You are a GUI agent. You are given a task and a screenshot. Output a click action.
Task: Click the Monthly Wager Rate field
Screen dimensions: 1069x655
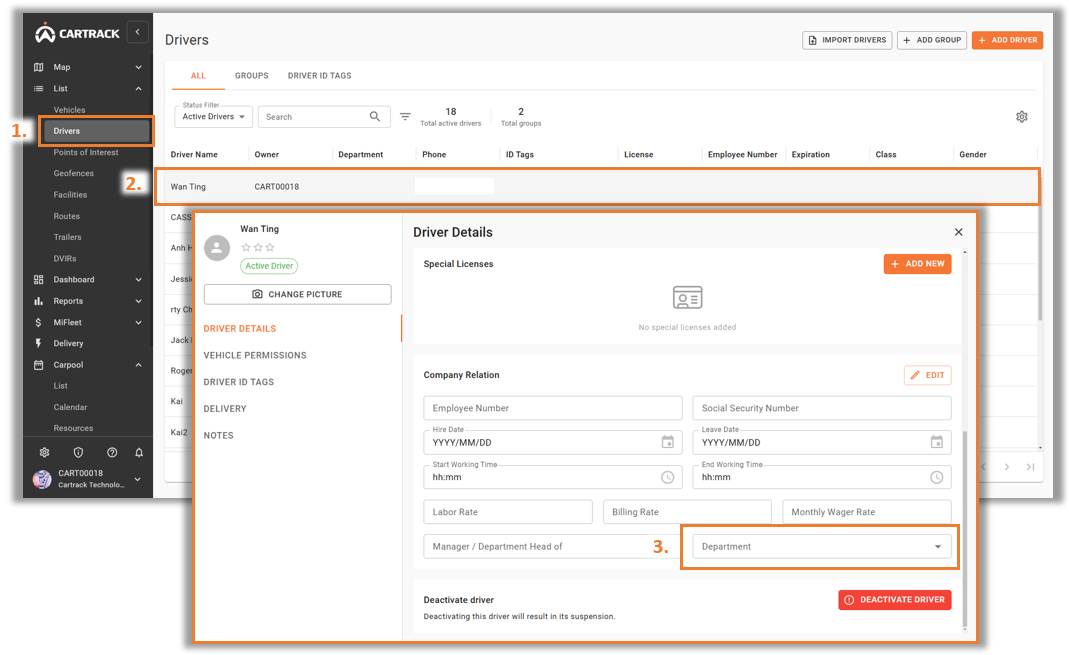point(867,512)
